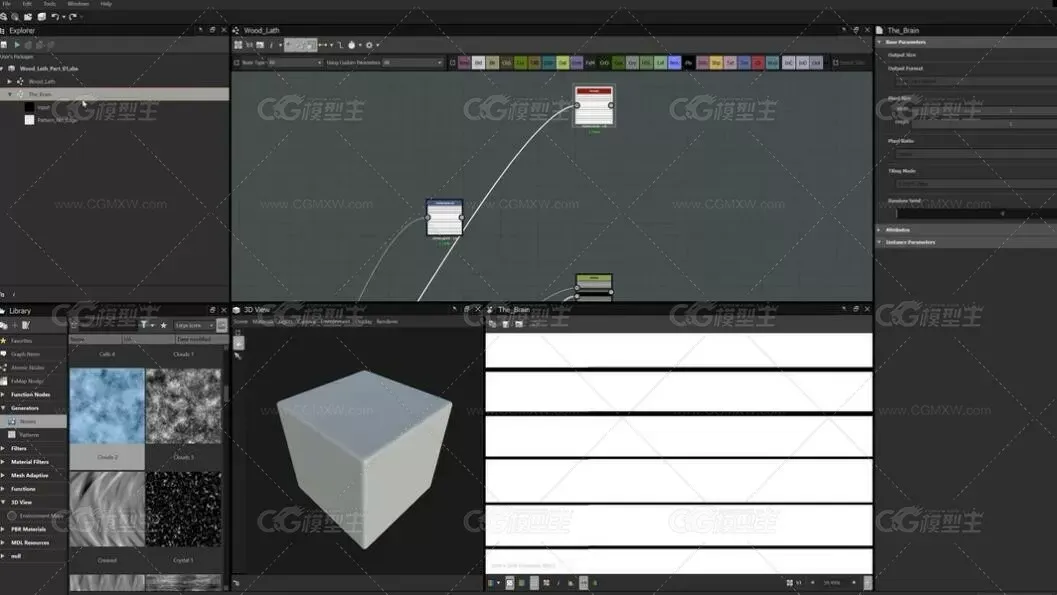Image resolution: width=1057 pixels, height=595 pixels.
Task: Open the Using Custom Parameters dropdown
Action: pyautogui.click(x=413, y=63)
